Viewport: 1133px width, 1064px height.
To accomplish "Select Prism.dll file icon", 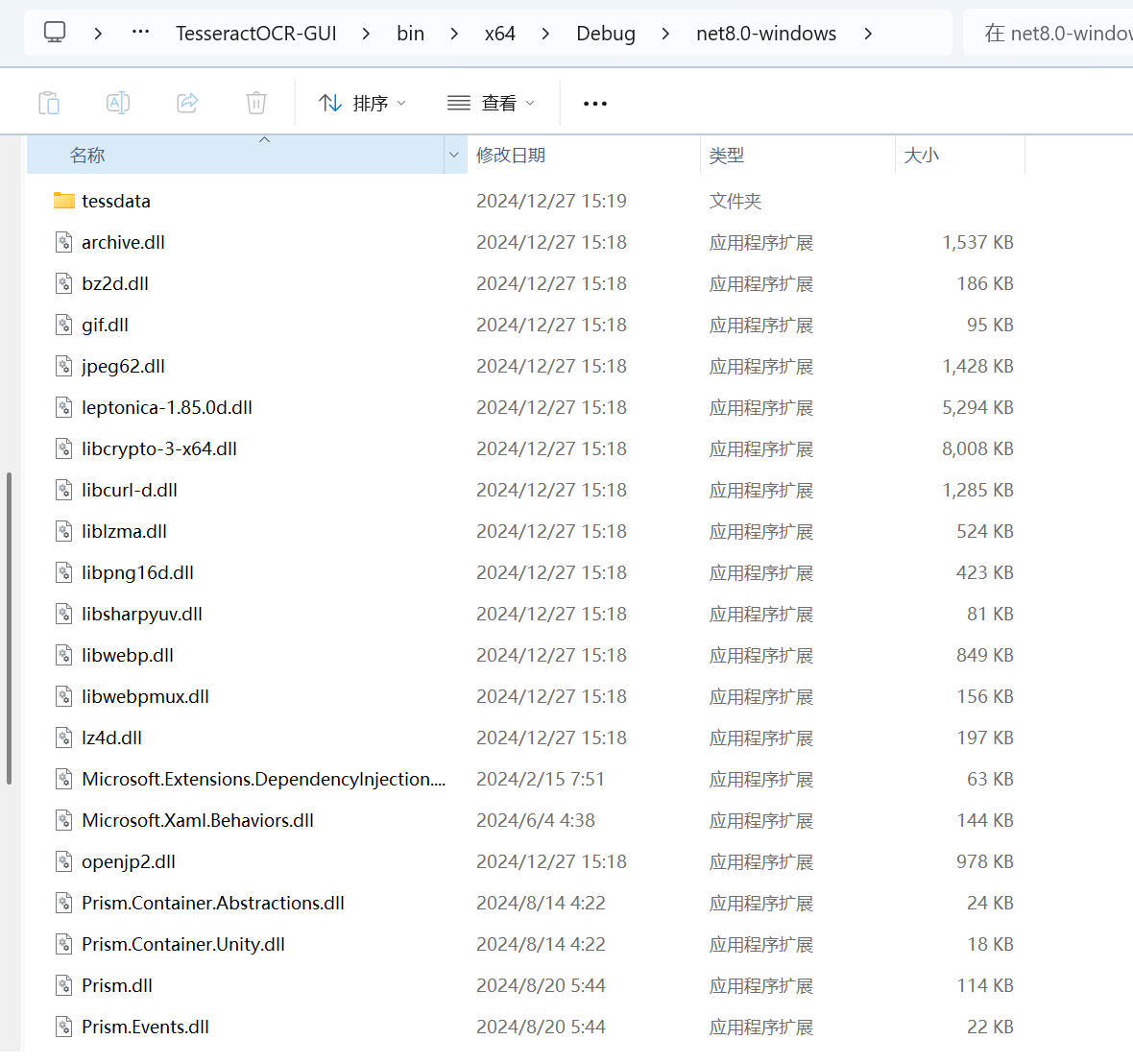I will [64, 985].
